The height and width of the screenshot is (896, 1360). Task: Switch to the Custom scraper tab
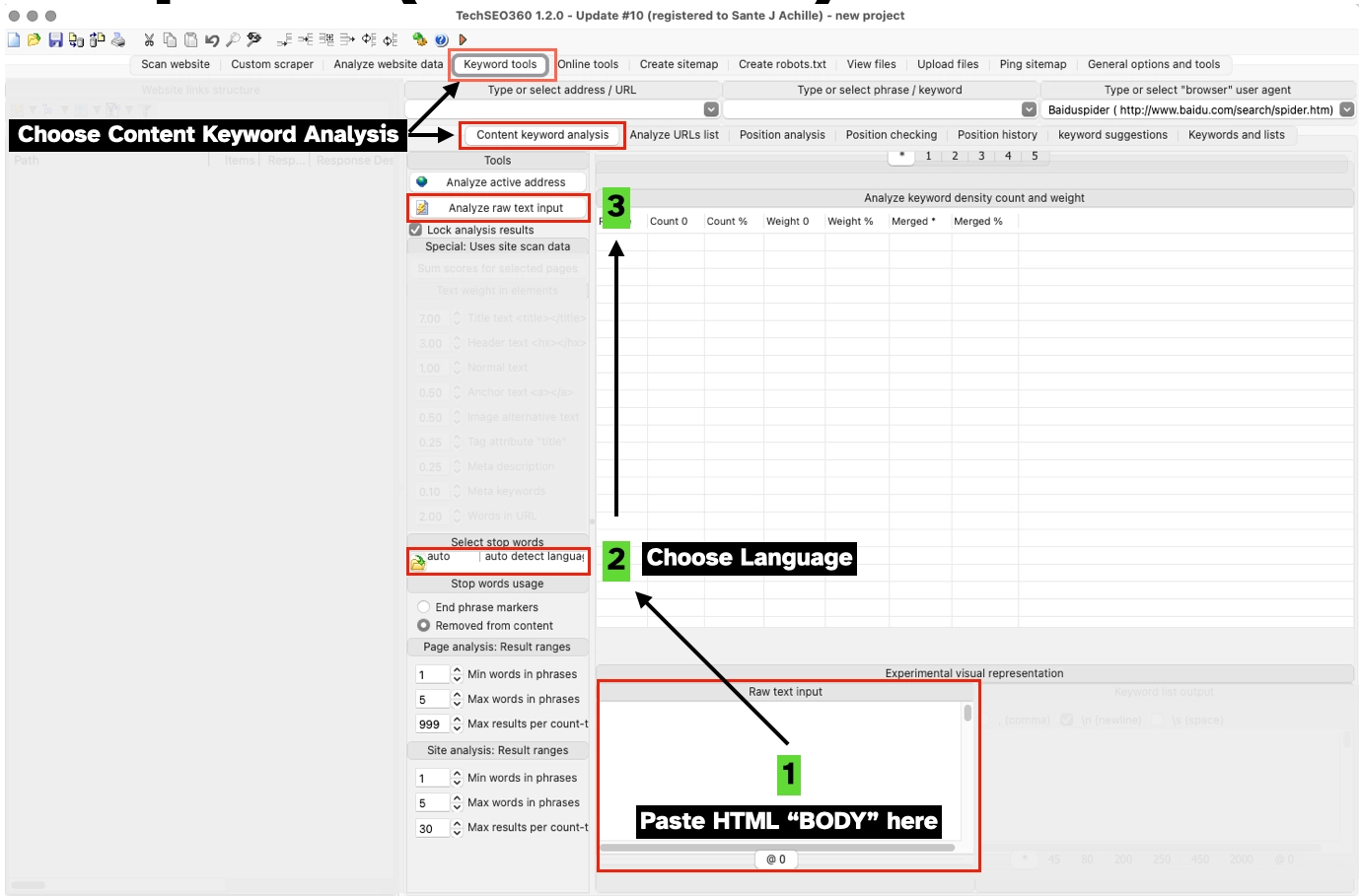(x=272, y=64)
